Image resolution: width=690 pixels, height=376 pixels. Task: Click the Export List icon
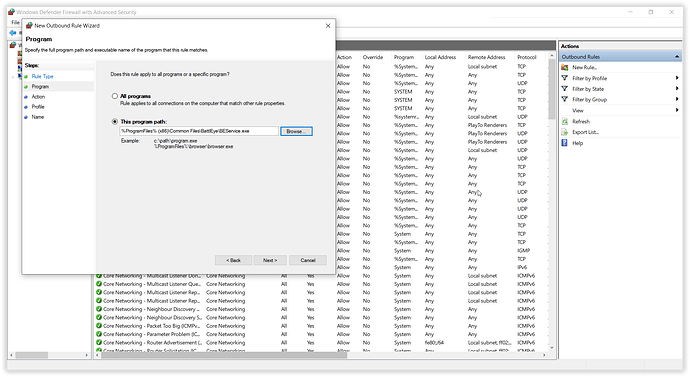coord(565,132)
